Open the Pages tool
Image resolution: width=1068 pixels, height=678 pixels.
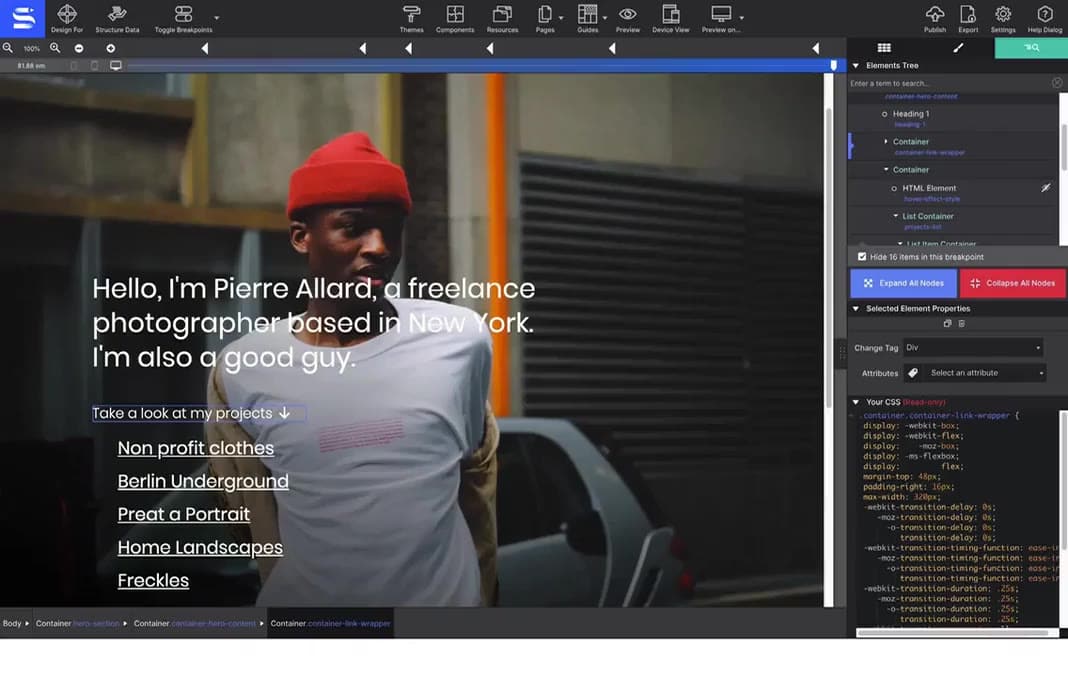(544, 18)
